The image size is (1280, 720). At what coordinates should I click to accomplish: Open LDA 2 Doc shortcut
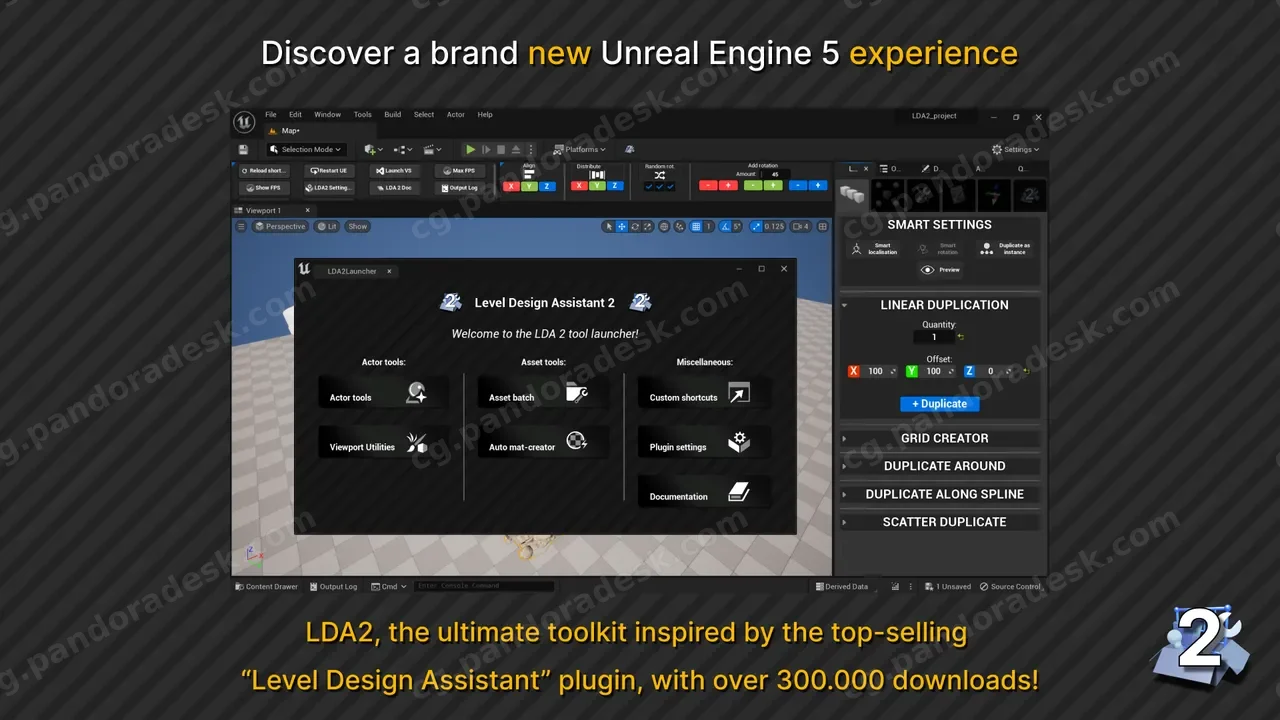point(394,187)
